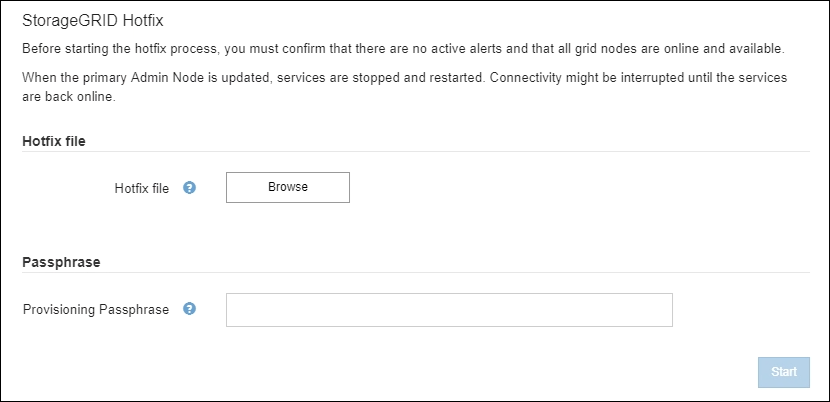The image size is (830, 402).
Task: Start the hotfix process
Action: [x=783, y=372]
